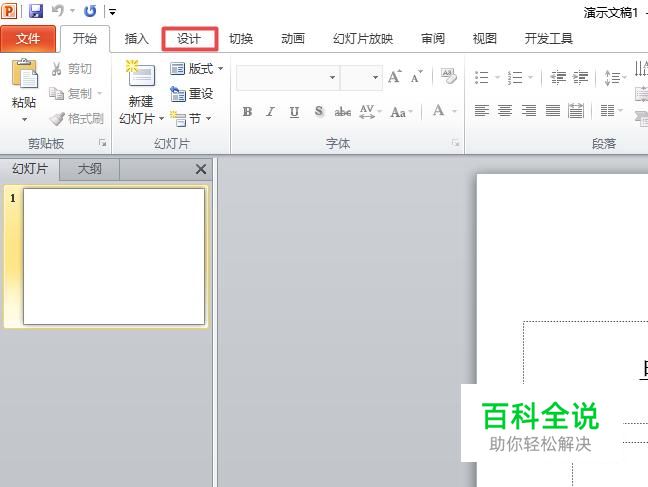Screen dimensions: 648x487
Task: Toggle Align Text Left
Action: pyautogui.click(x=482, y=111)
